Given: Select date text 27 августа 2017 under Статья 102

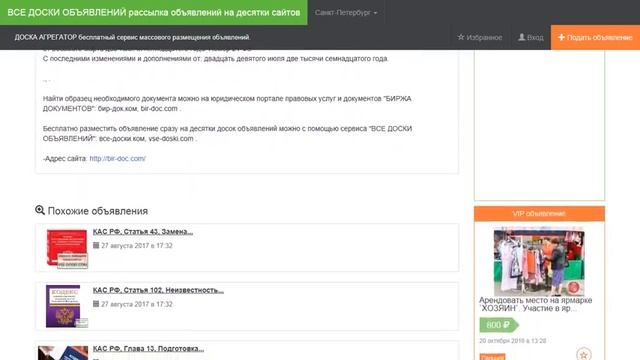Looking at the screenshot, I should (x=137, y=304).
